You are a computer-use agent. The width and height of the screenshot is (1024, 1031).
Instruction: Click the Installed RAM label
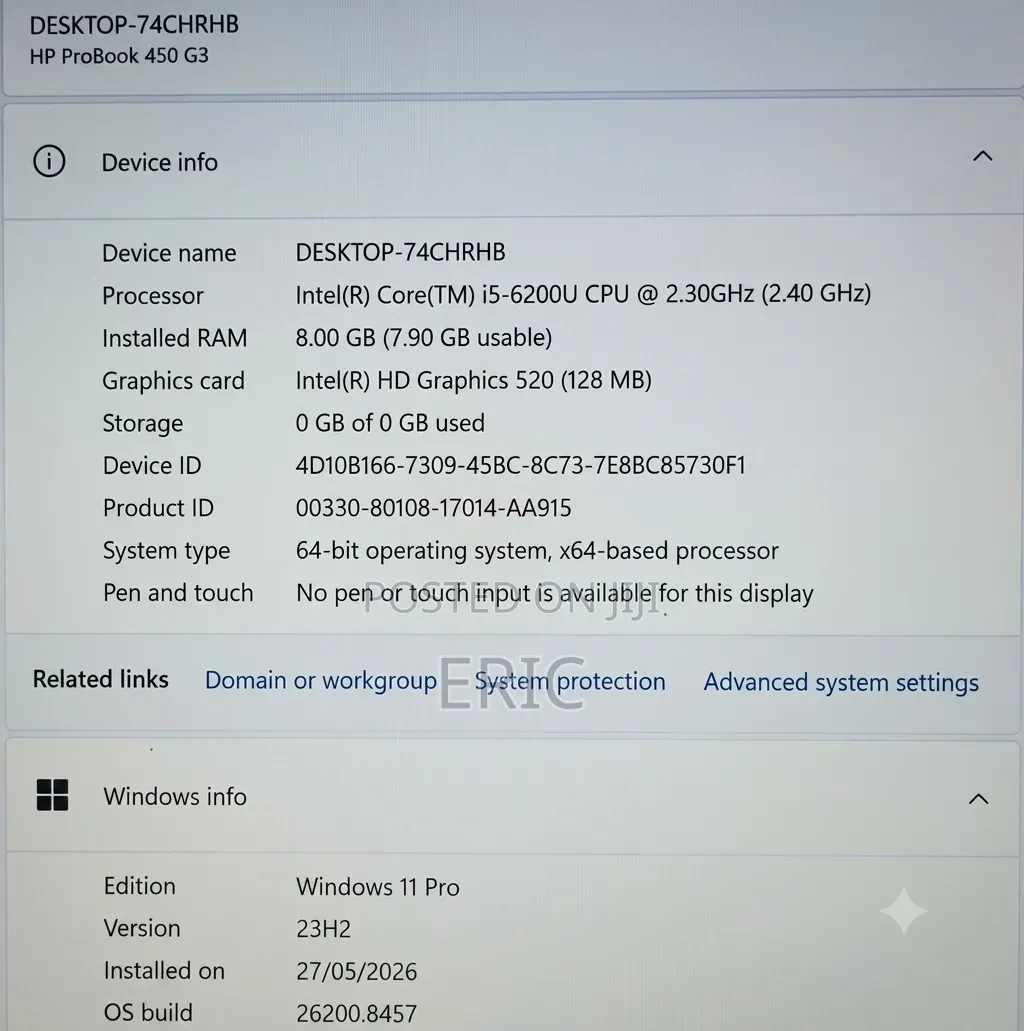click(x=174, y=338)
